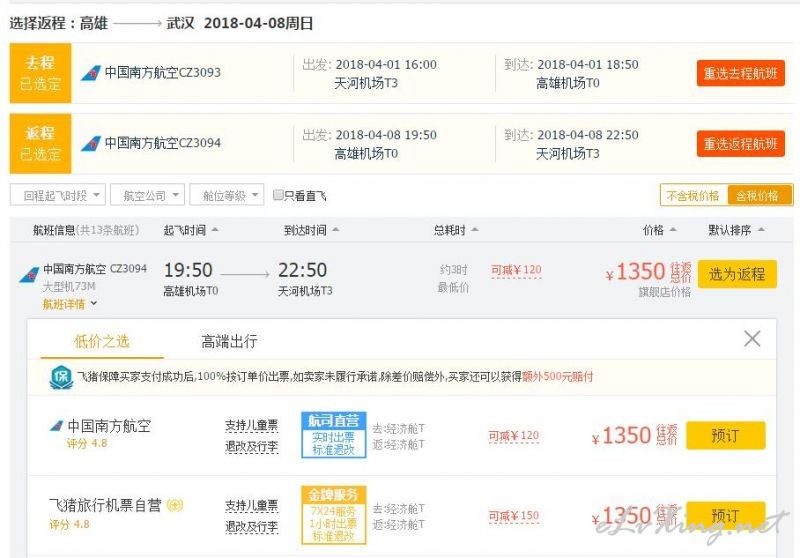This screenshot has width=800, height=558.
Task: Click China Southern logo in outbound flight row
Action: pyautogui.click(x=91, y=73)
